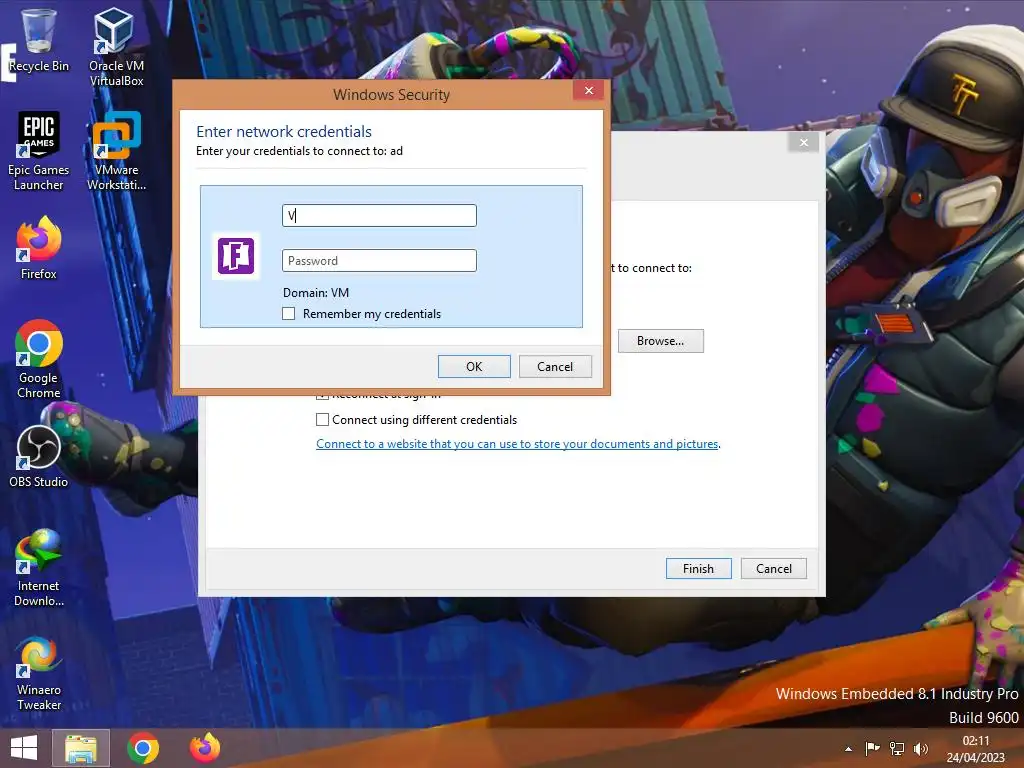The width and height of the screenshot is (1024, 768).
Task: Focus the user name field containing V
Action: (x=379, y=216)
